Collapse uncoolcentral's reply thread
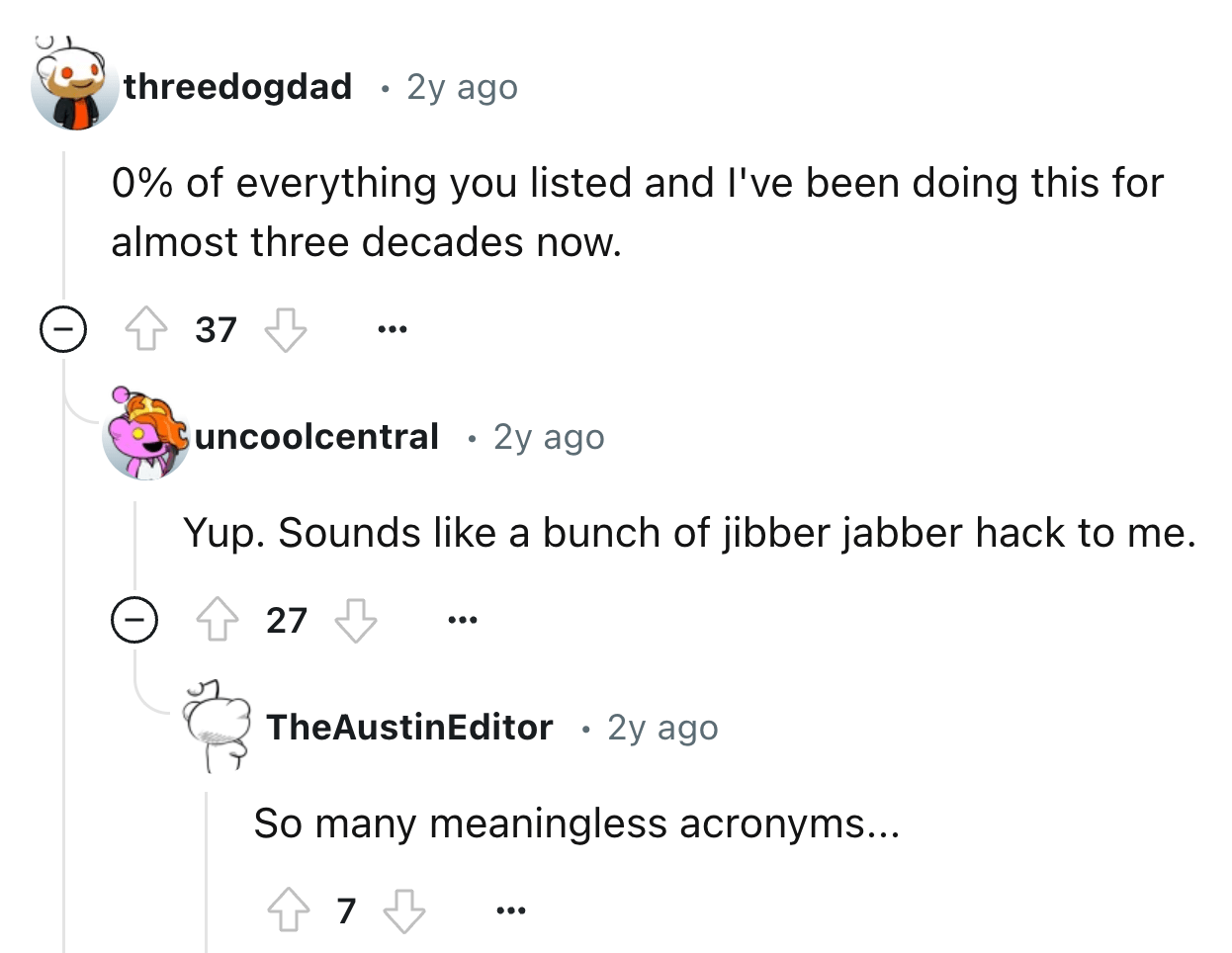This screenshot has height=953, width=1232. coord(133,620)
